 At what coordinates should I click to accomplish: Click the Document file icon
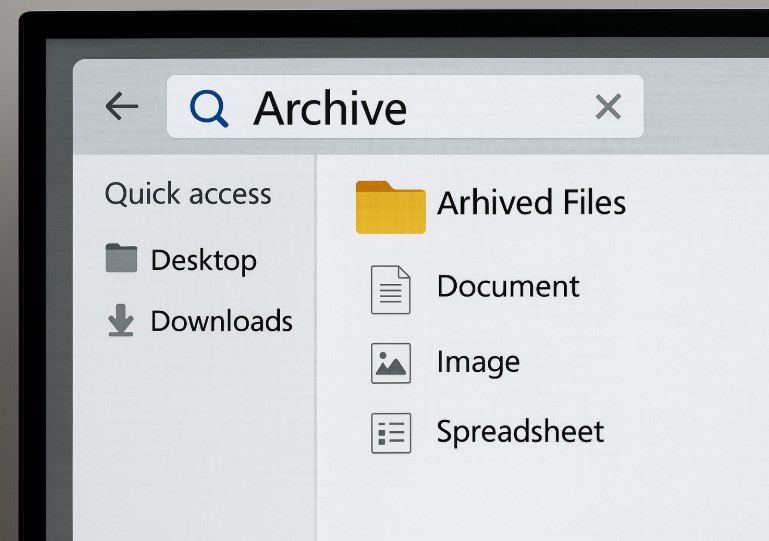390,290
